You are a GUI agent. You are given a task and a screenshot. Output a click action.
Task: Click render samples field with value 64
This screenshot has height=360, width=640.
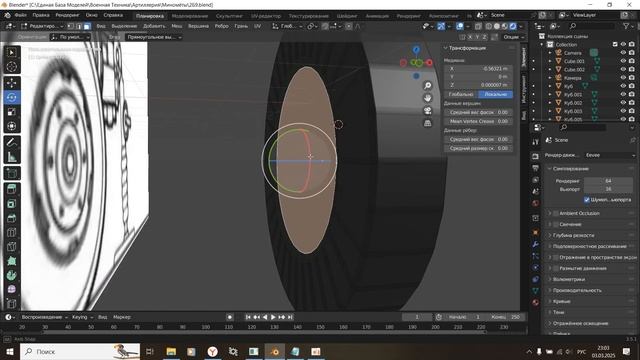(609, 180)
